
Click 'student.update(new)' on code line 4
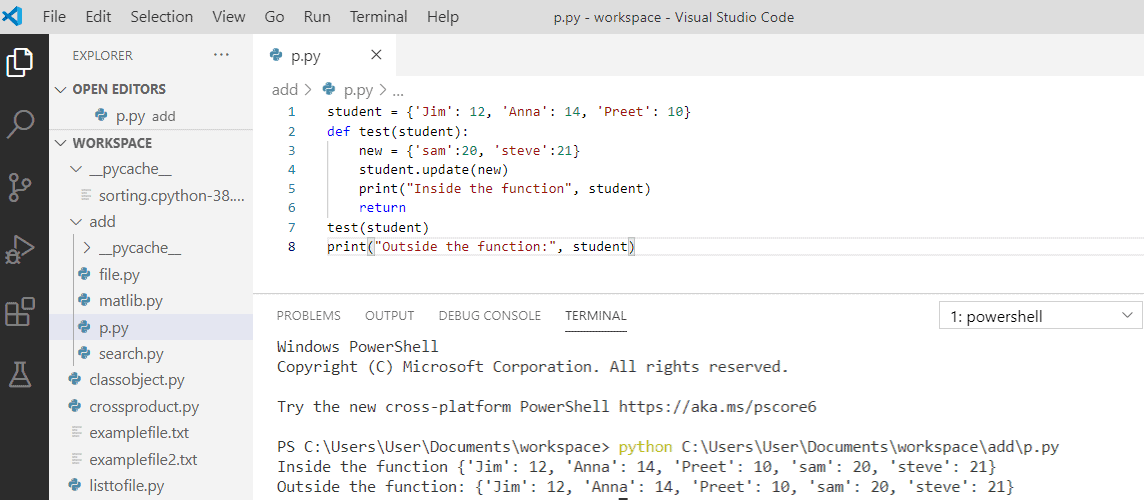coord(433,169)
